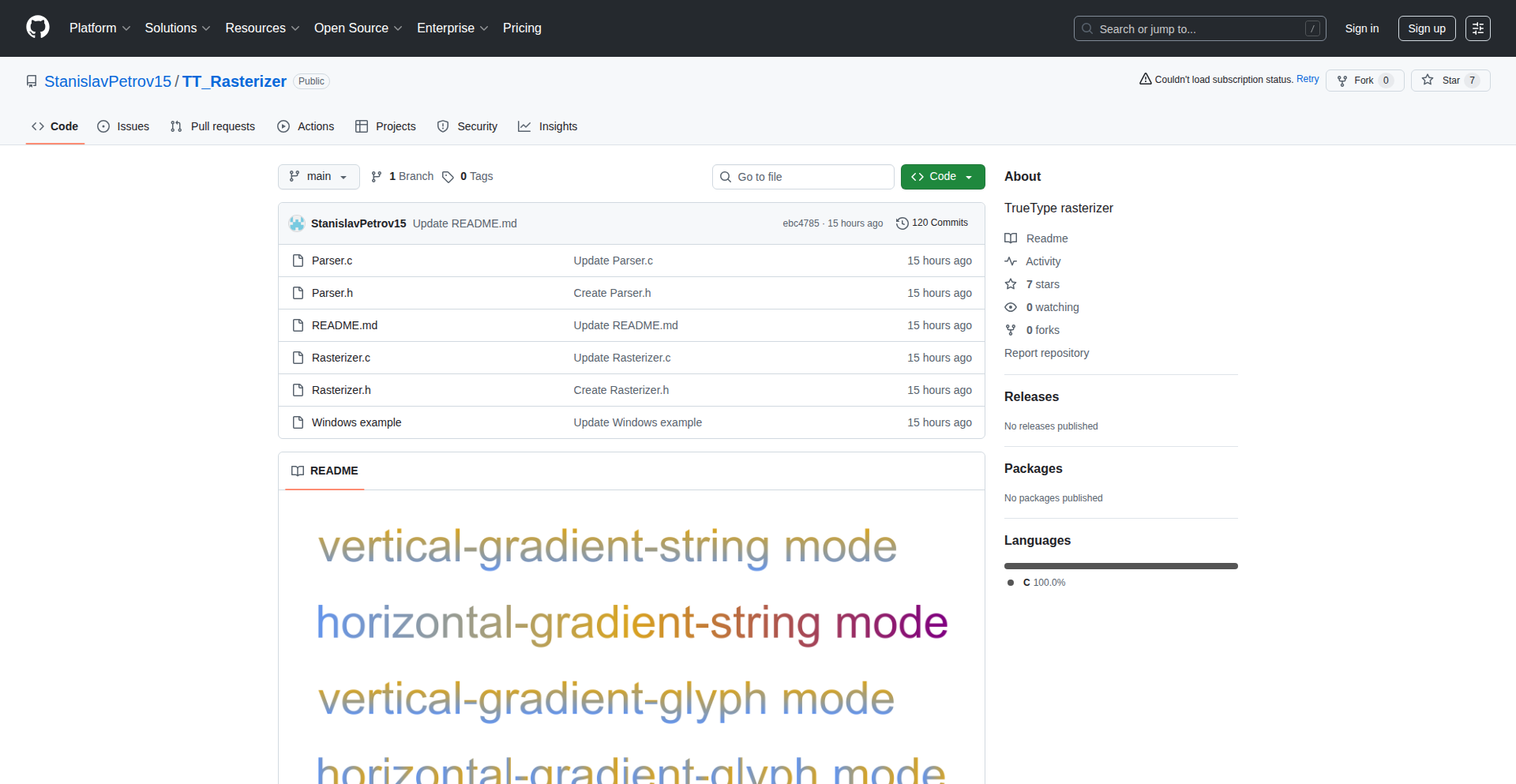Open the repository book icon next to StanislavPetrov15
This screenshot has width=1516, height=784.
31,81
